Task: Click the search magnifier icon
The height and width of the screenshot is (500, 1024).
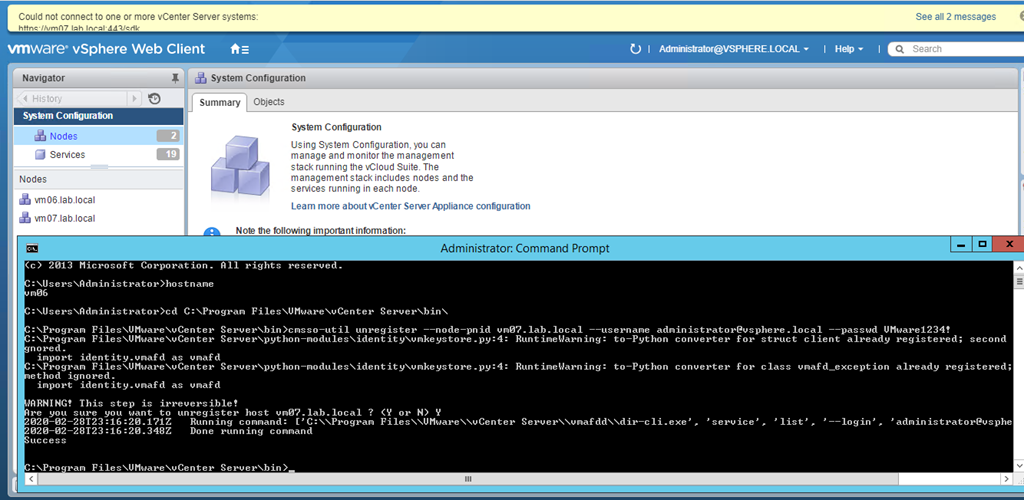Action: point(900,48)
